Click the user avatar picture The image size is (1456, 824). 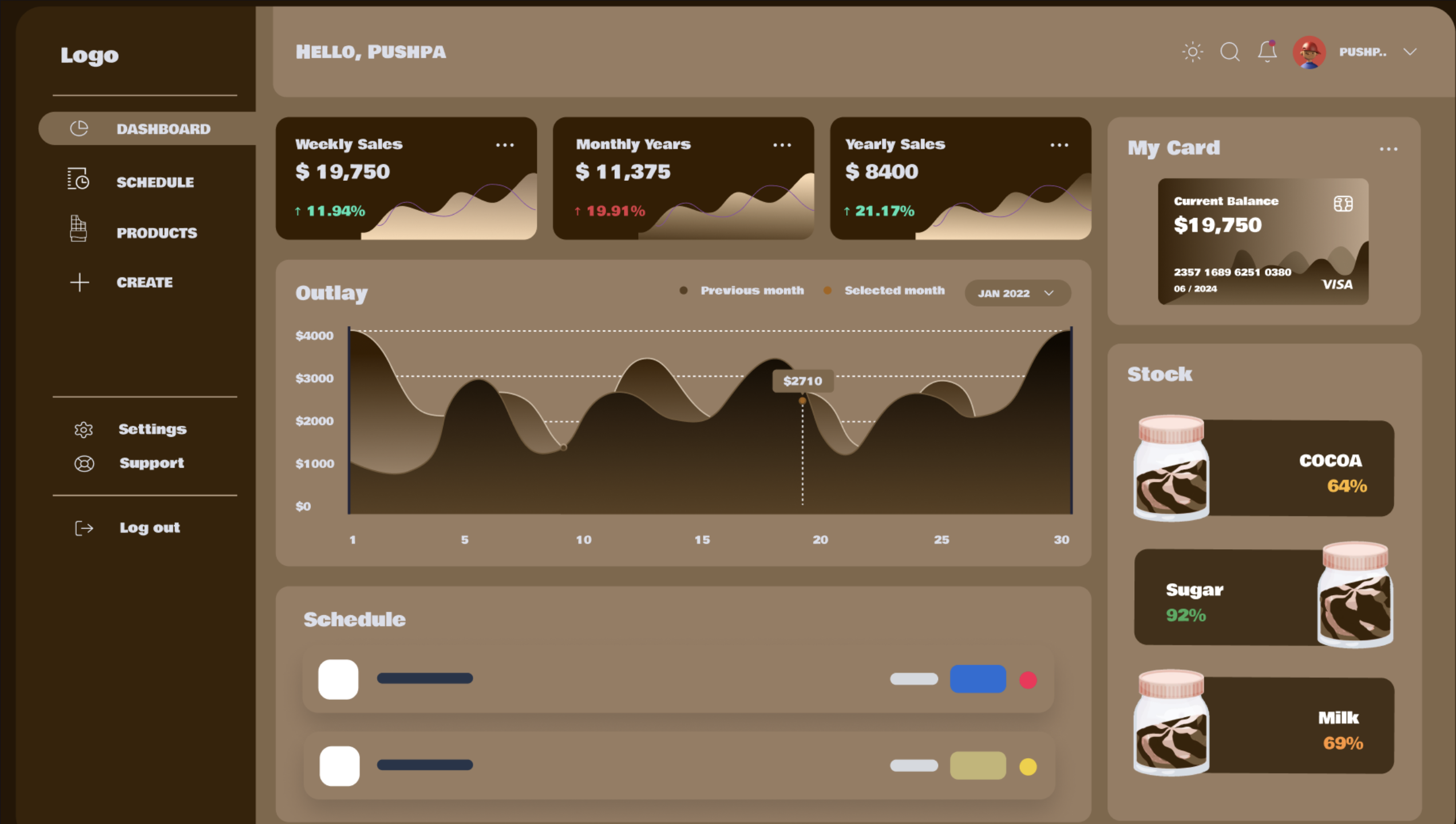pyautogui.click(x=1309, y=52)
